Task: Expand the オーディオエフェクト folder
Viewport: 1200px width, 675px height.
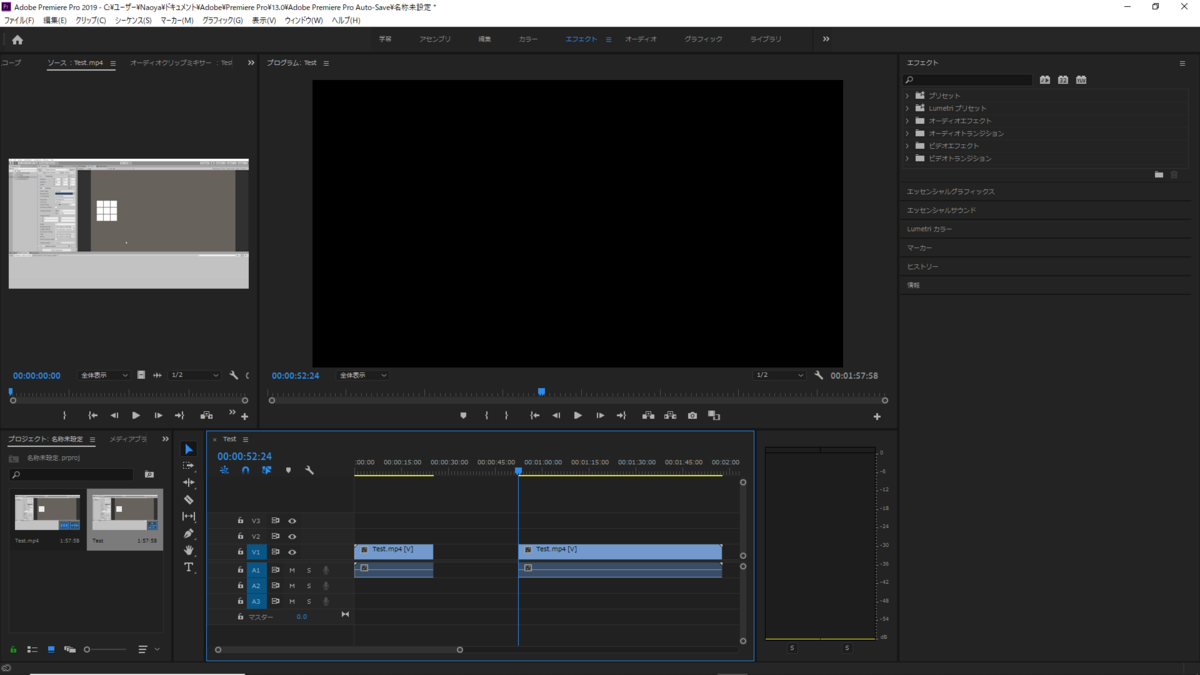Action: click(x=908, y=121)
